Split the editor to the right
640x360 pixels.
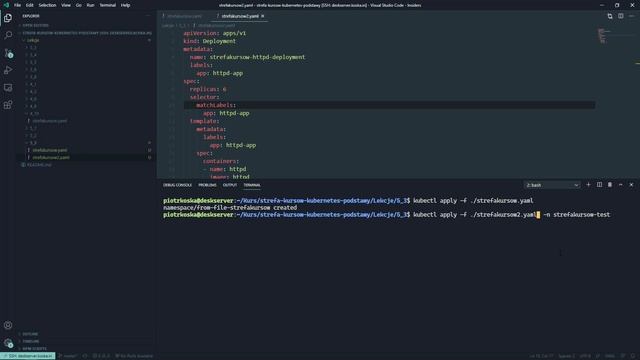coord(620,16)
